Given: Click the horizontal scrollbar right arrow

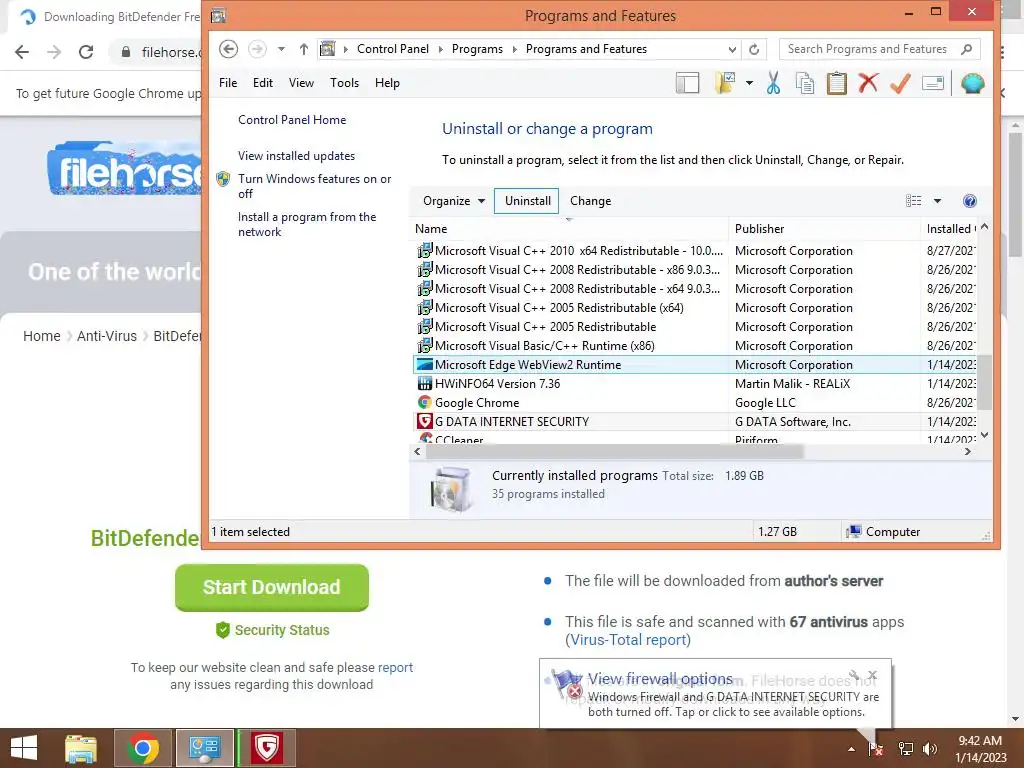Looking at the screenshot, I should (x=968, y=451).
